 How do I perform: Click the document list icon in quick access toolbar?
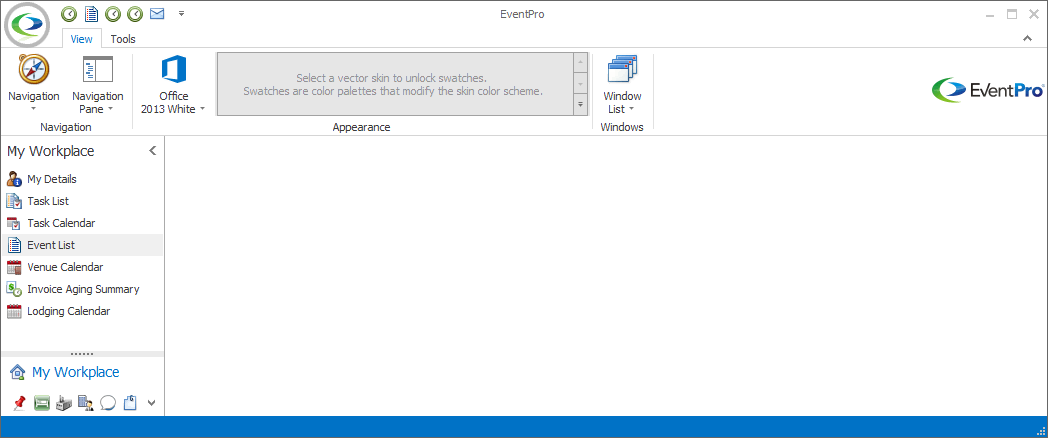point(92,13)
